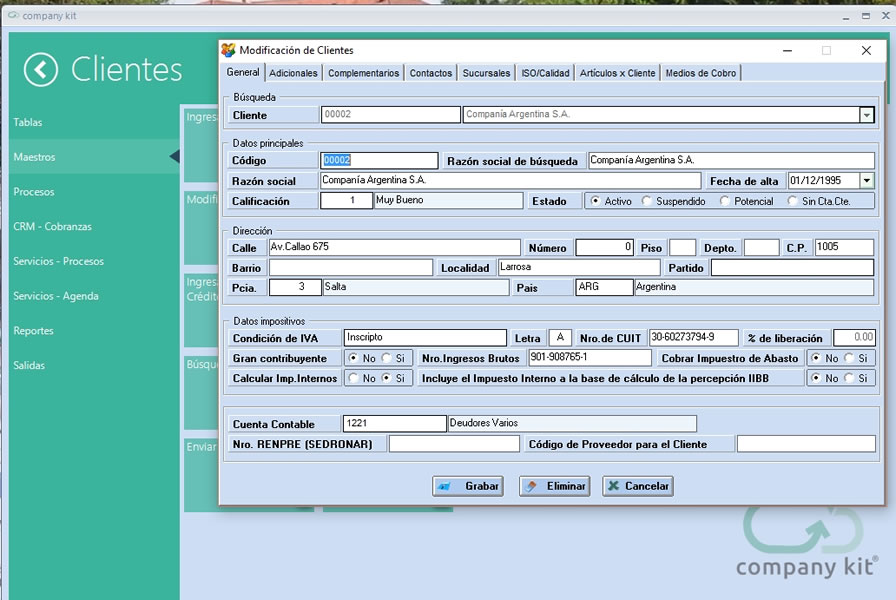Image resolution: width=896 pixels, height=600 pixels.
Task: Click the Condición de IVA field
Action: (425, 338)
